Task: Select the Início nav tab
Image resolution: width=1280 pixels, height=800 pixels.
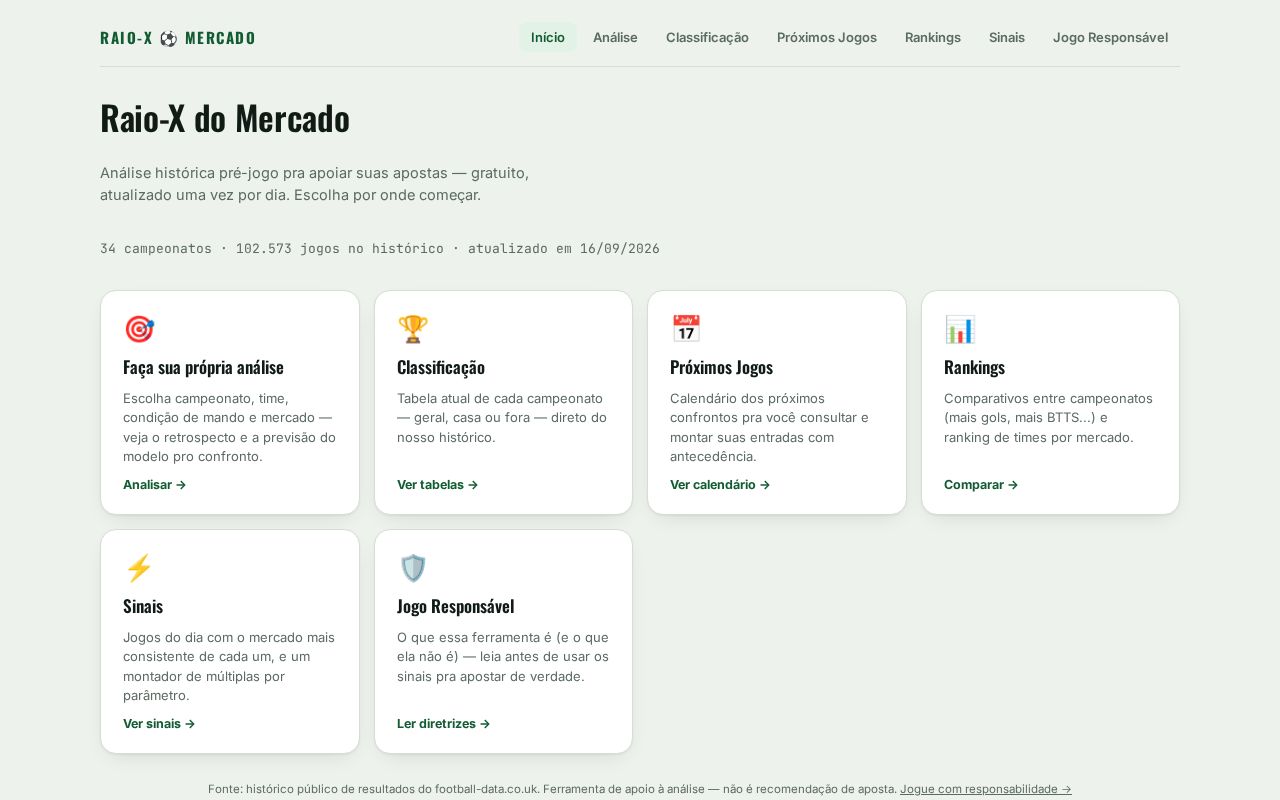Action: 548,37
